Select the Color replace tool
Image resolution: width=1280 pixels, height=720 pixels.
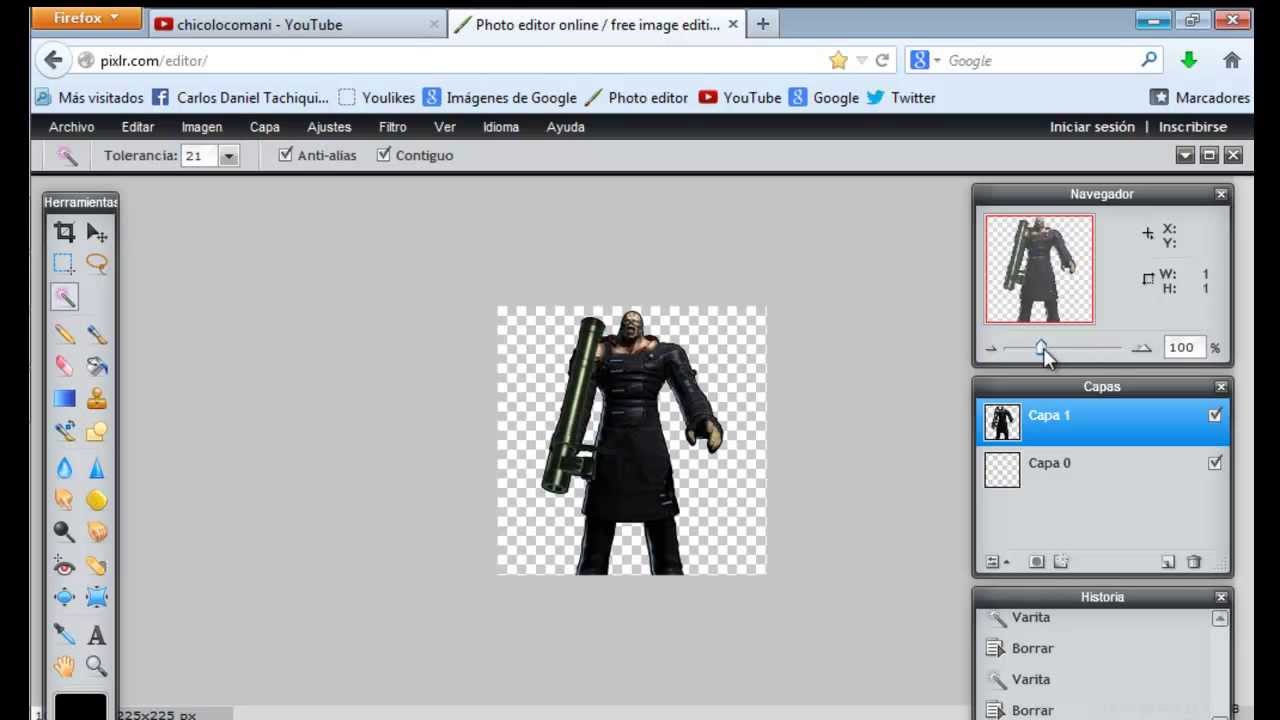64,431
